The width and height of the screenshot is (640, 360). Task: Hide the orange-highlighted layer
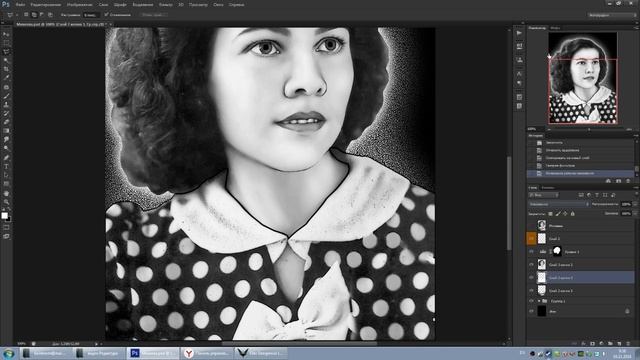coord(531,238)
